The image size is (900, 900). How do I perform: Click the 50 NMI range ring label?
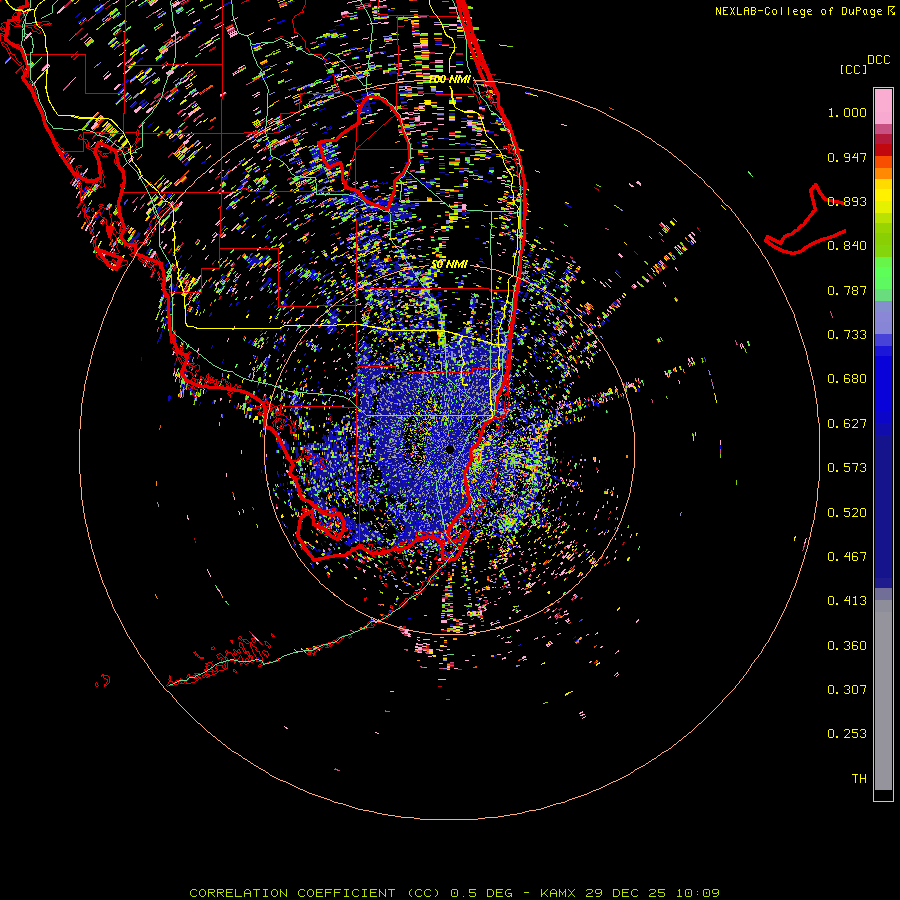[x=450, y=265]
